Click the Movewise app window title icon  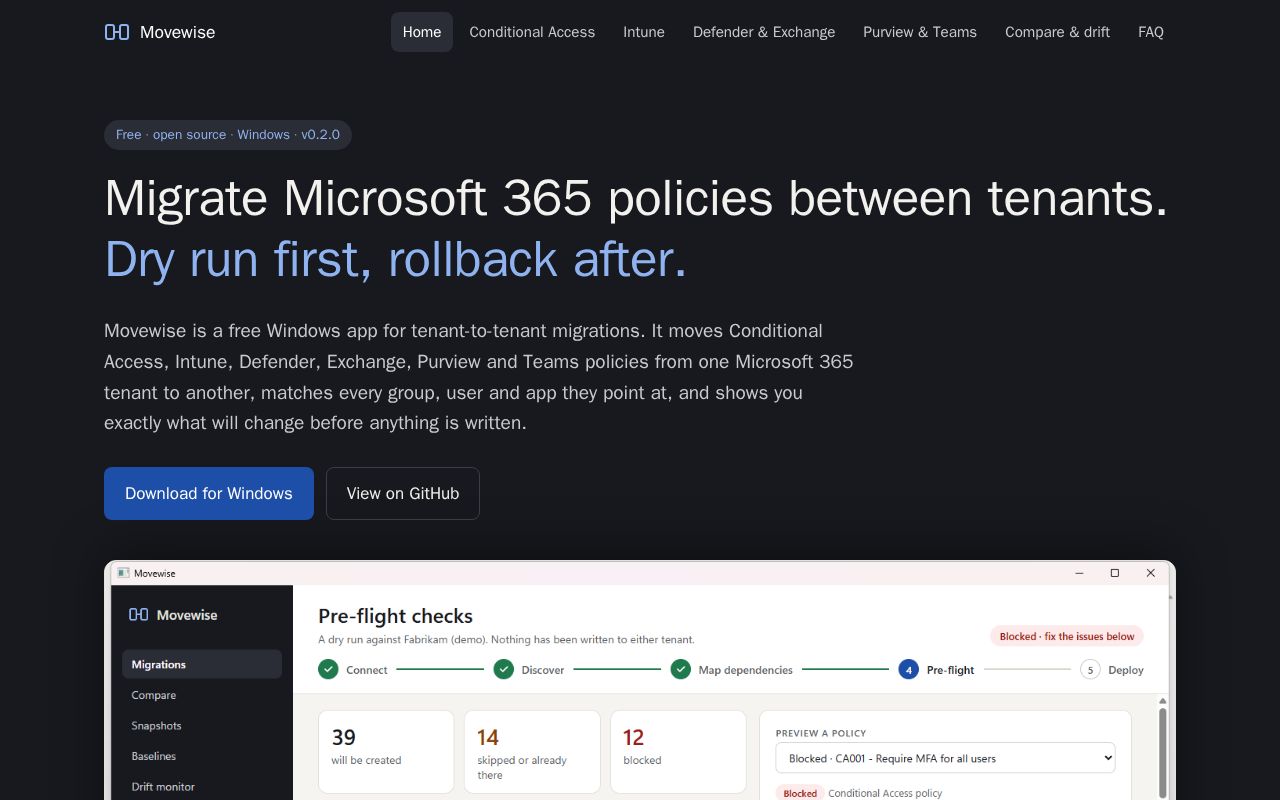[123, 573]
